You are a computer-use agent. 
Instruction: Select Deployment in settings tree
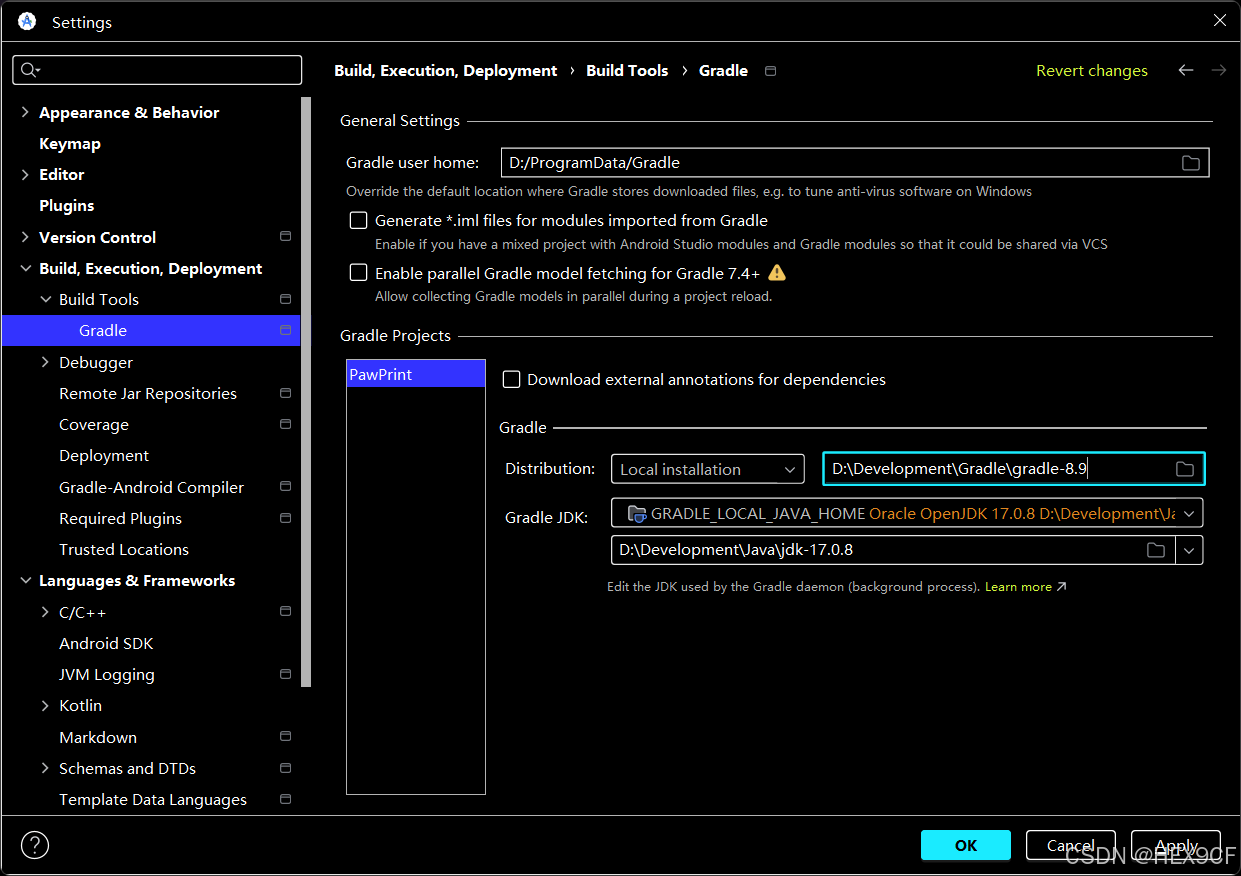[104, 455]
